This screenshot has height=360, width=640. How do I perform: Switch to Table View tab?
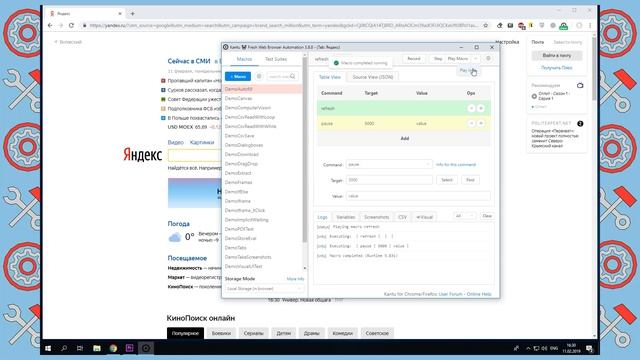[x=329, y=77]
